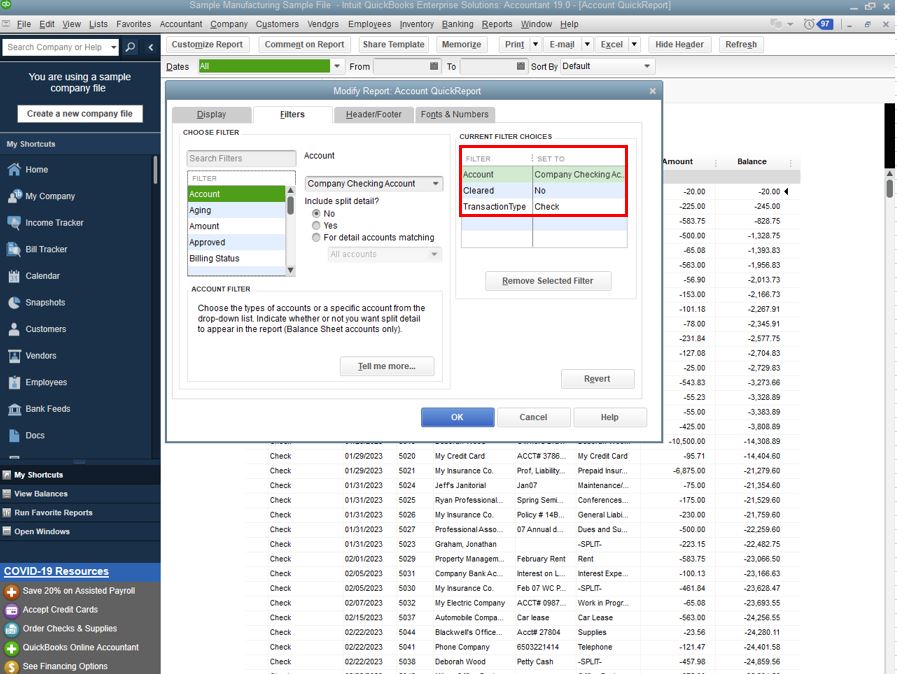This screenshot has width=897, height=674.
Task: Collapse the left icon bar arrow
Action: pos(150,47)
